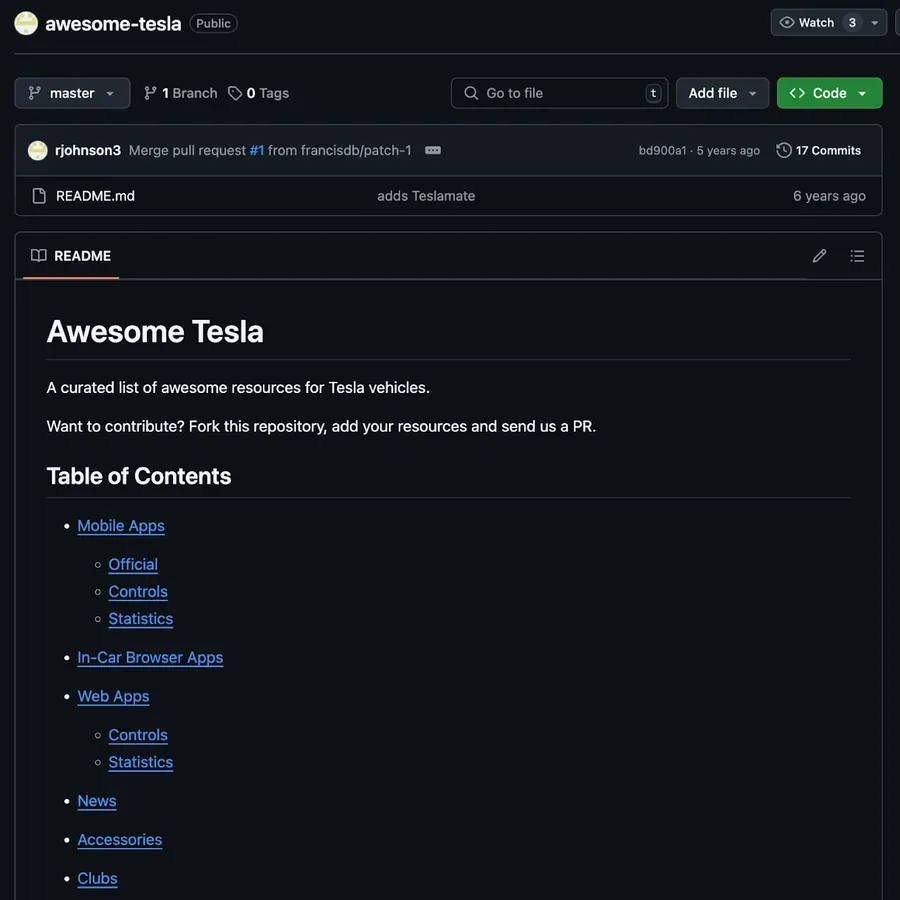This screenshot has height=900, width=900.
Task: Open the README.md file
Action: tap(95, 196)
